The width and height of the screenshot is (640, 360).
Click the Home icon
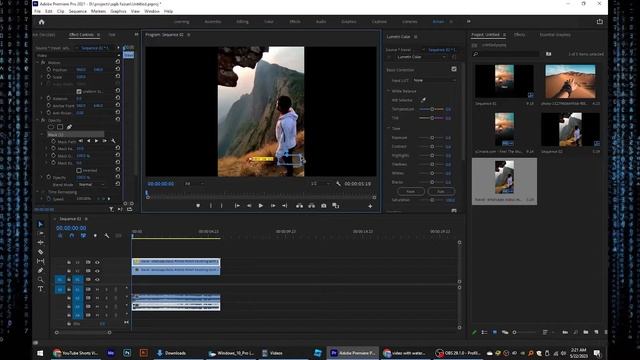pos(41,22)
